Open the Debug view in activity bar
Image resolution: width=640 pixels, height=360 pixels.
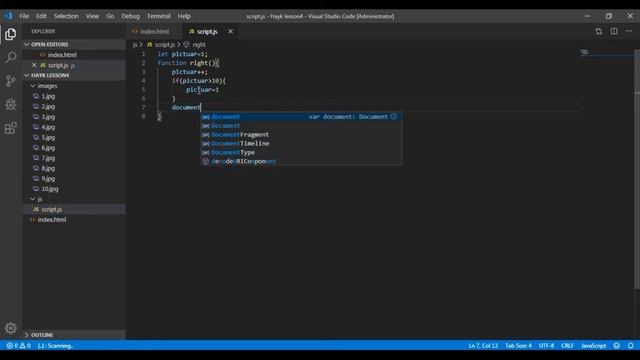click(x=11, y=104)
